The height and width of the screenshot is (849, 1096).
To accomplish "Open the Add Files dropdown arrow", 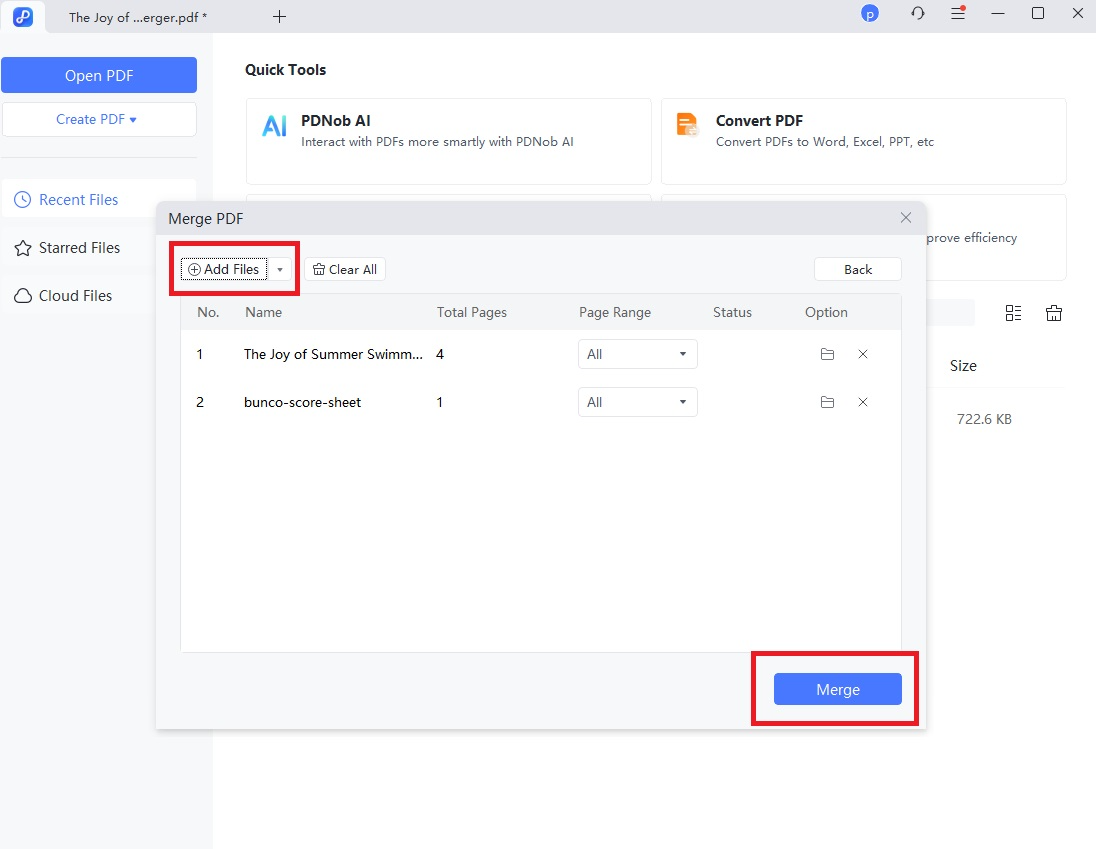I will pyautogui.click(x=281, y=270).
